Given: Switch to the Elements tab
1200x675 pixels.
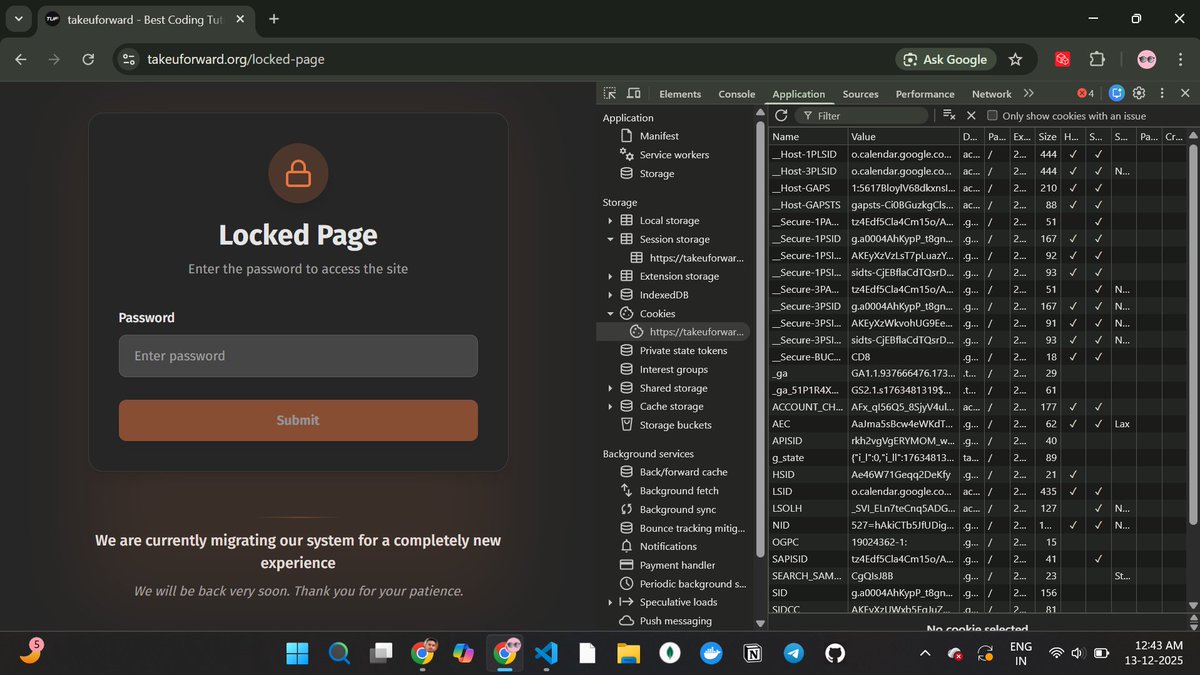Looking at the screenshot, I should (680, 94).
